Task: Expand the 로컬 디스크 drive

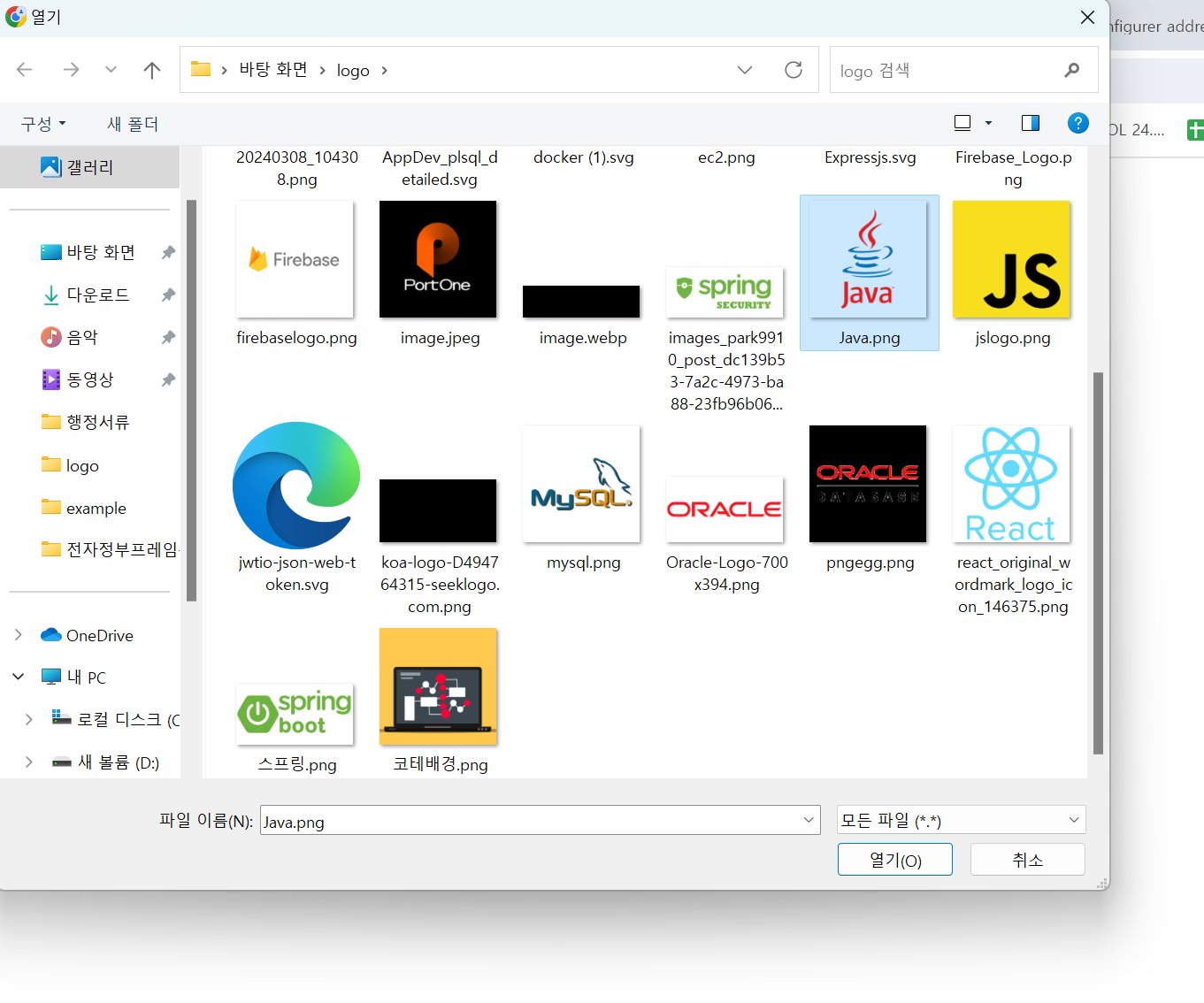Action: (x=29, y=719)
